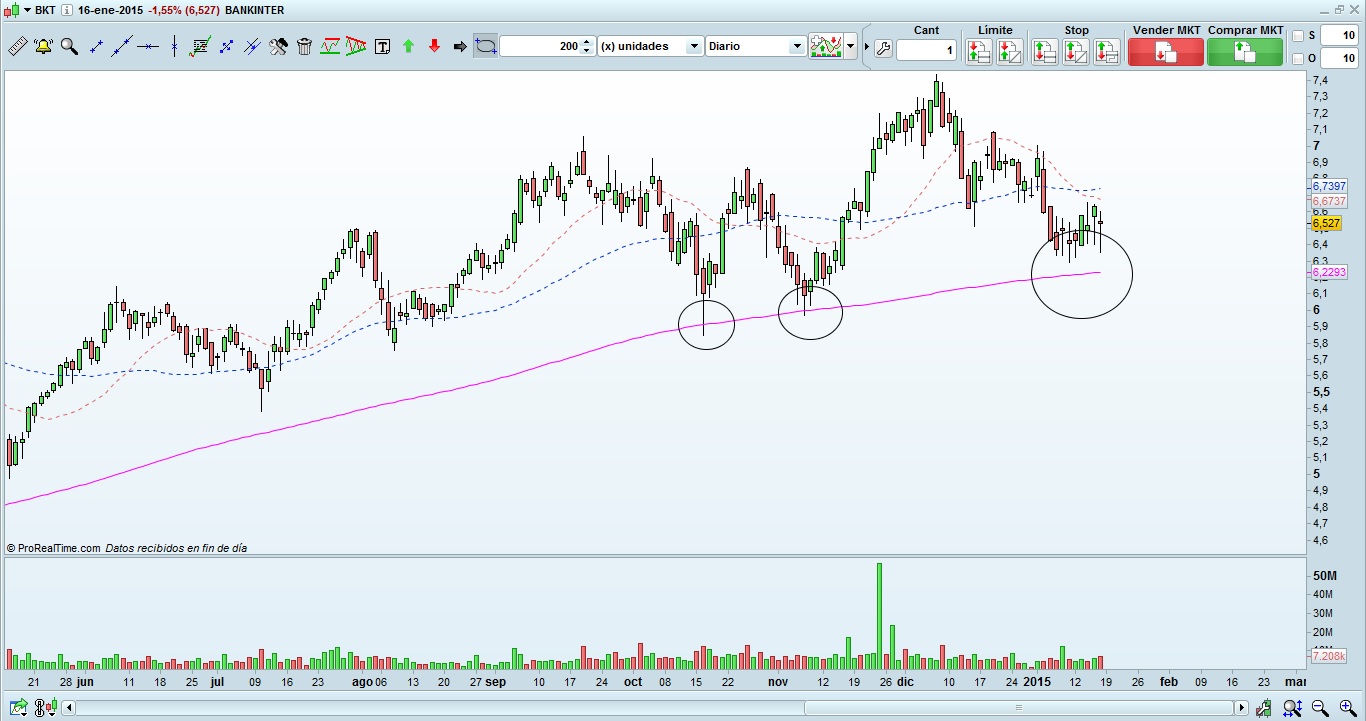The width and height of the screenshot is (1366, 721).
Task: Select the vertical line tool
Action: click(x=175, y=46)
